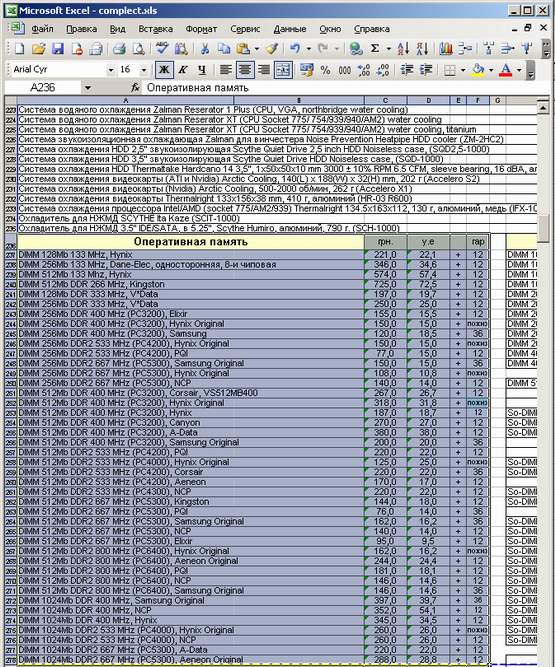The width and height of the screenshot is (555, 667).
Task: Open the Undo history dropdown arrow
Action: [309, 49]
